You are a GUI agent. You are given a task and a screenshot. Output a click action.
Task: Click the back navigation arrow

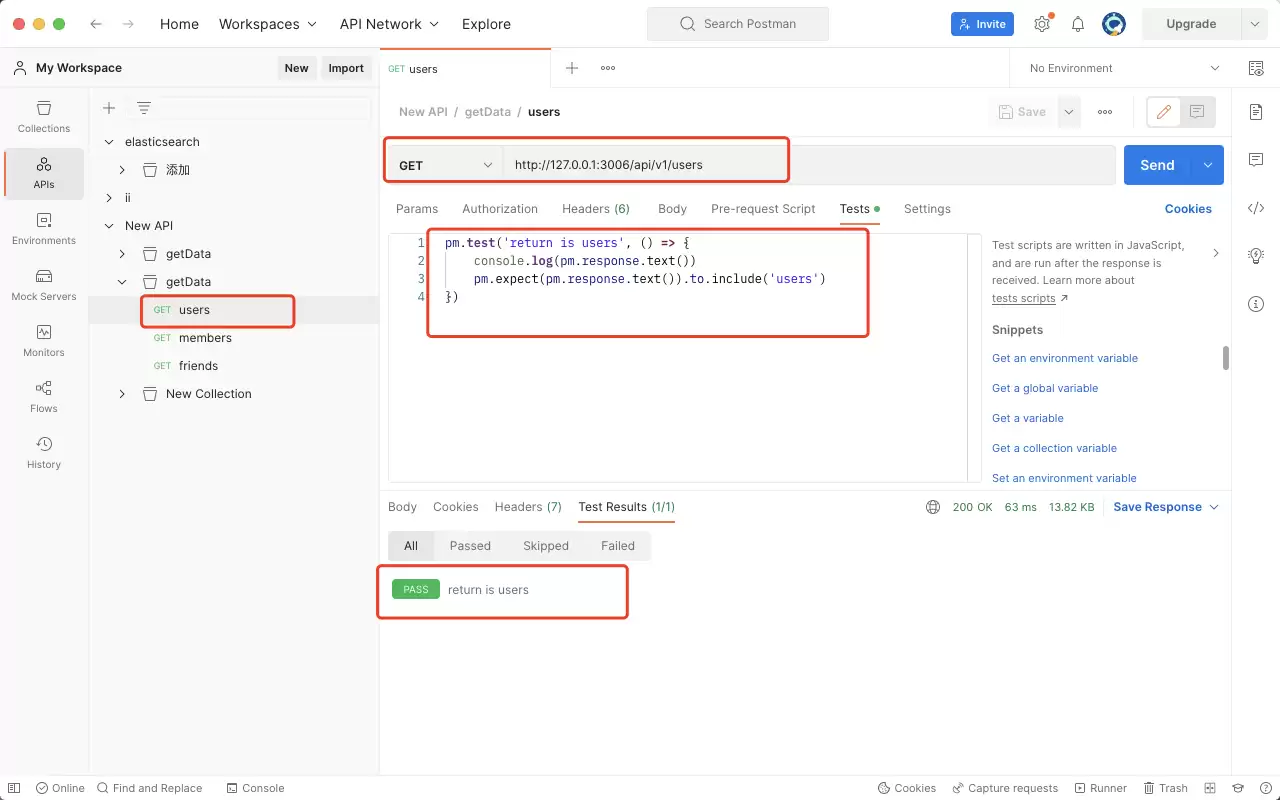[96, 24]
